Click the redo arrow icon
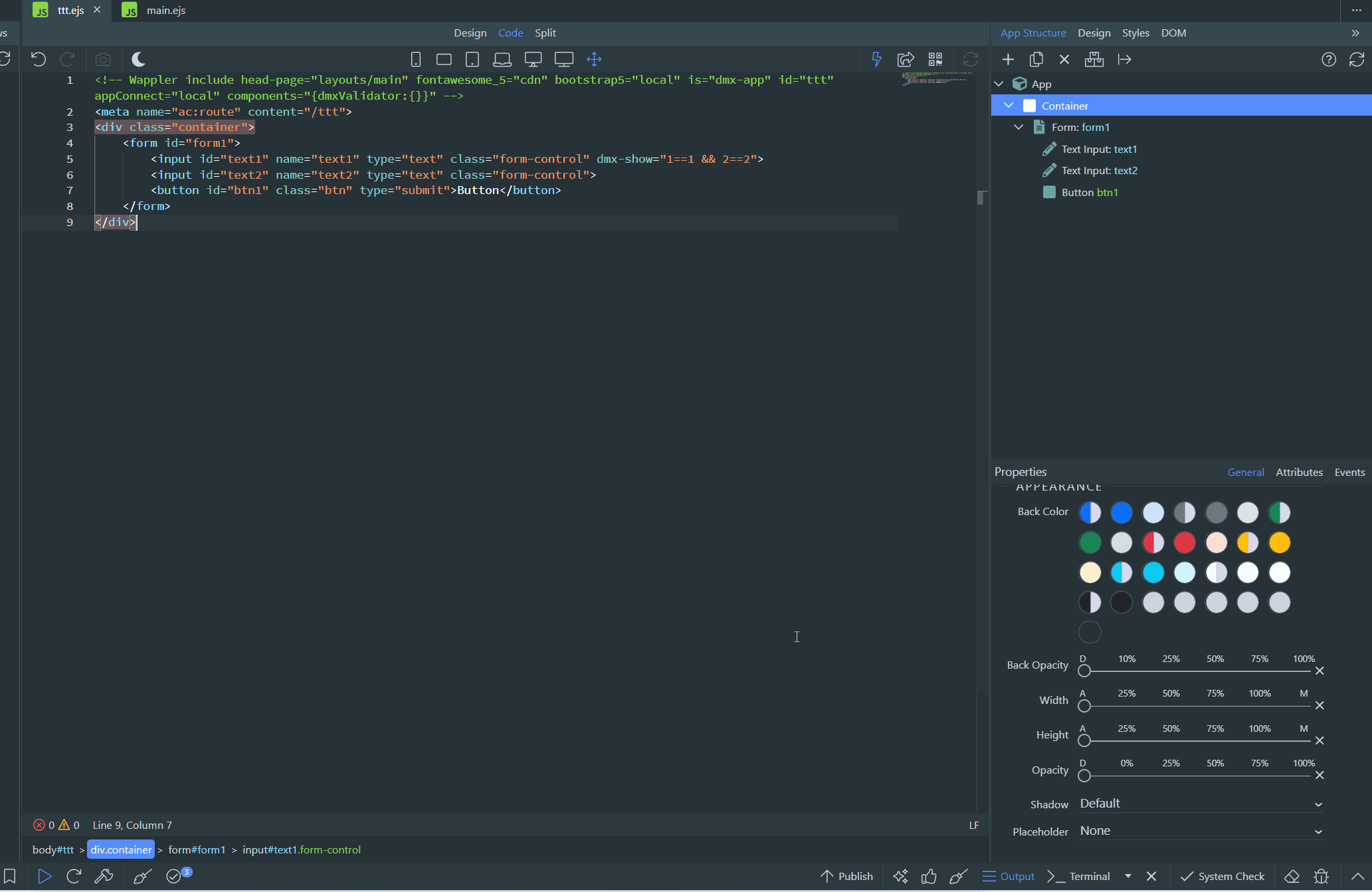The image size is (1372, 892). tap(67, 59)
